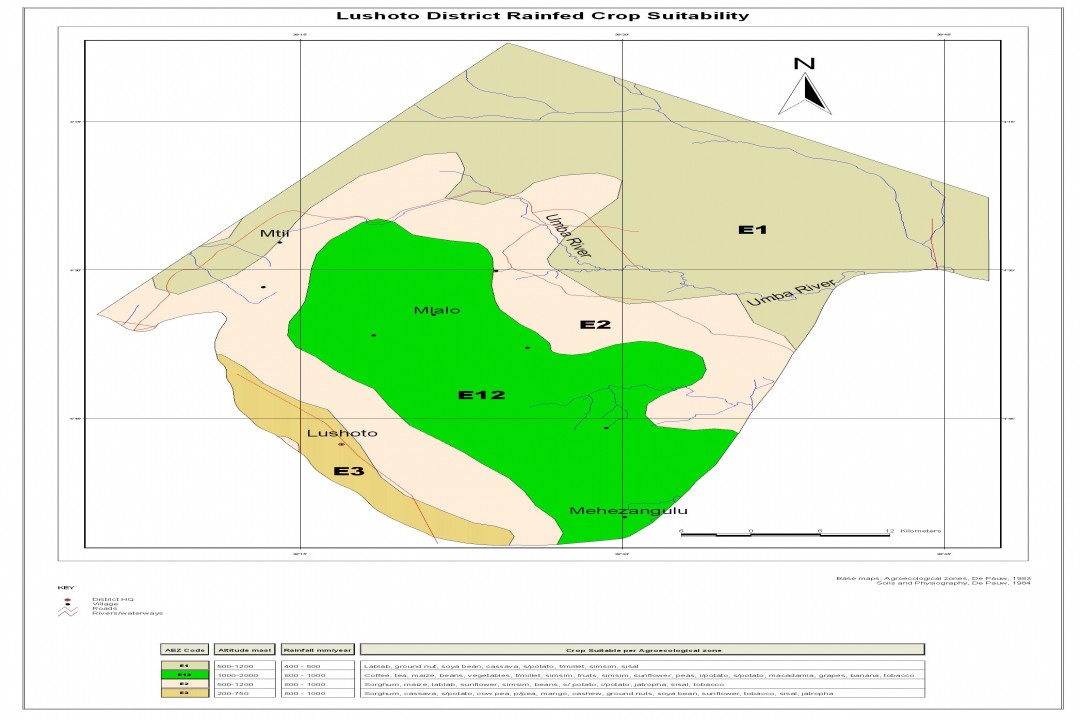Select the Lushoto district HQ marker on map

(x=341, y=444)
